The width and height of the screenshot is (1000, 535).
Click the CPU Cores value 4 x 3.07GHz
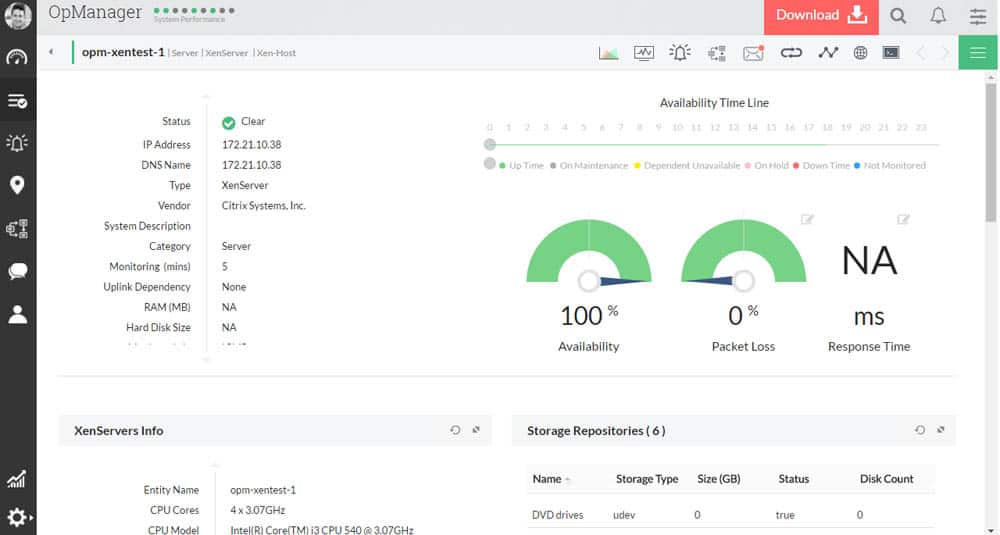258,511
